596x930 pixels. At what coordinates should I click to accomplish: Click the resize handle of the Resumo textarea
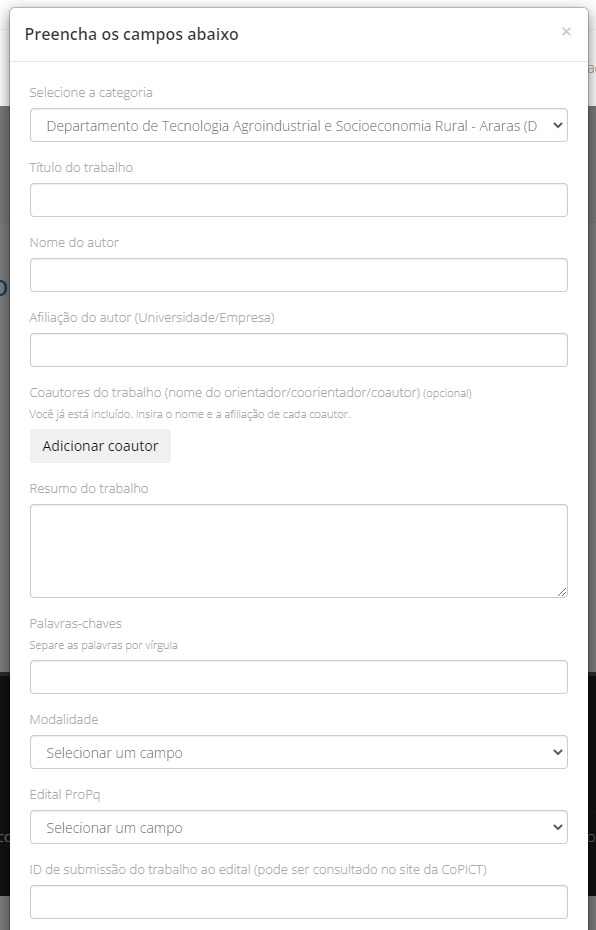tap(562, 591)
